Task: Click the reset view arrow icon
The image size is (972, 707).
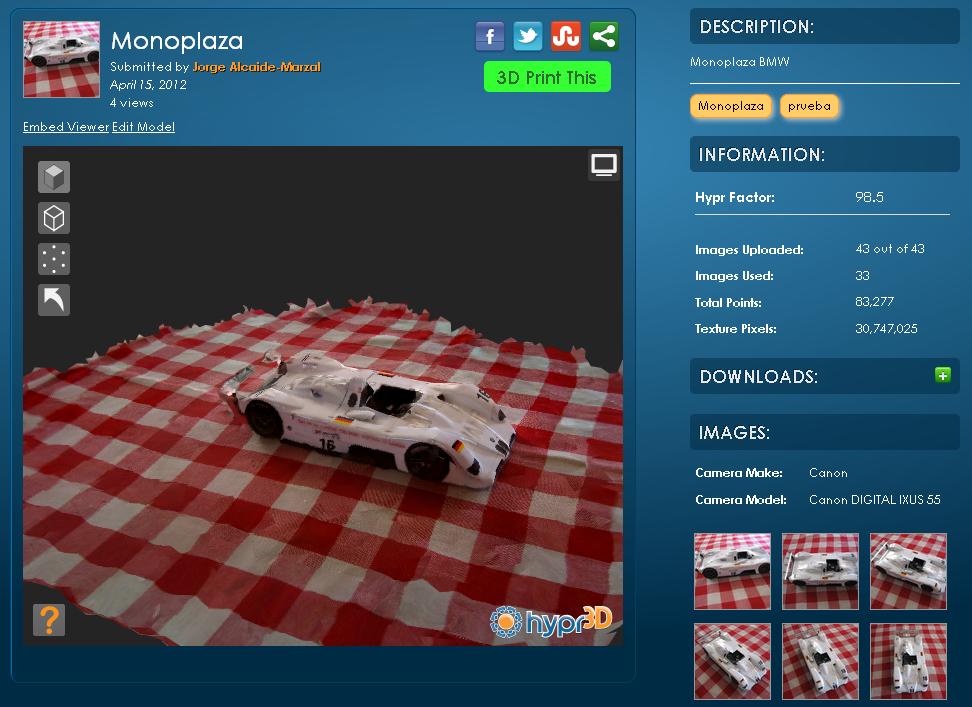Action: tap(54, 300)
